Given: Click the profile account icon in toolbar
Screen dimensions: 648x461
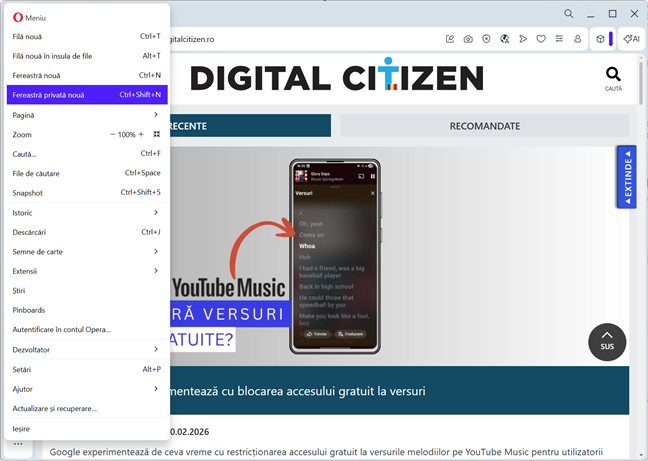Looking at the screenshot, I should (577, 39).
